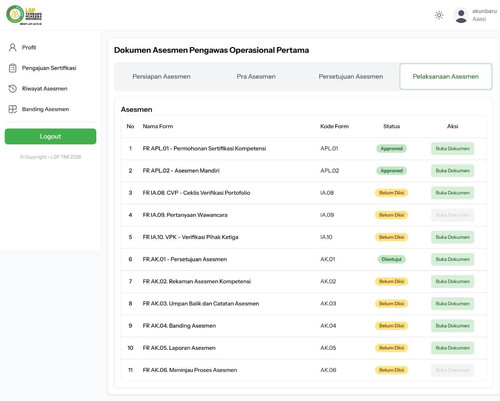The width and height of the screenshot is (500, 401).
Task: Go to Riwayat Asesmen menu item
Action: point(44,89)
